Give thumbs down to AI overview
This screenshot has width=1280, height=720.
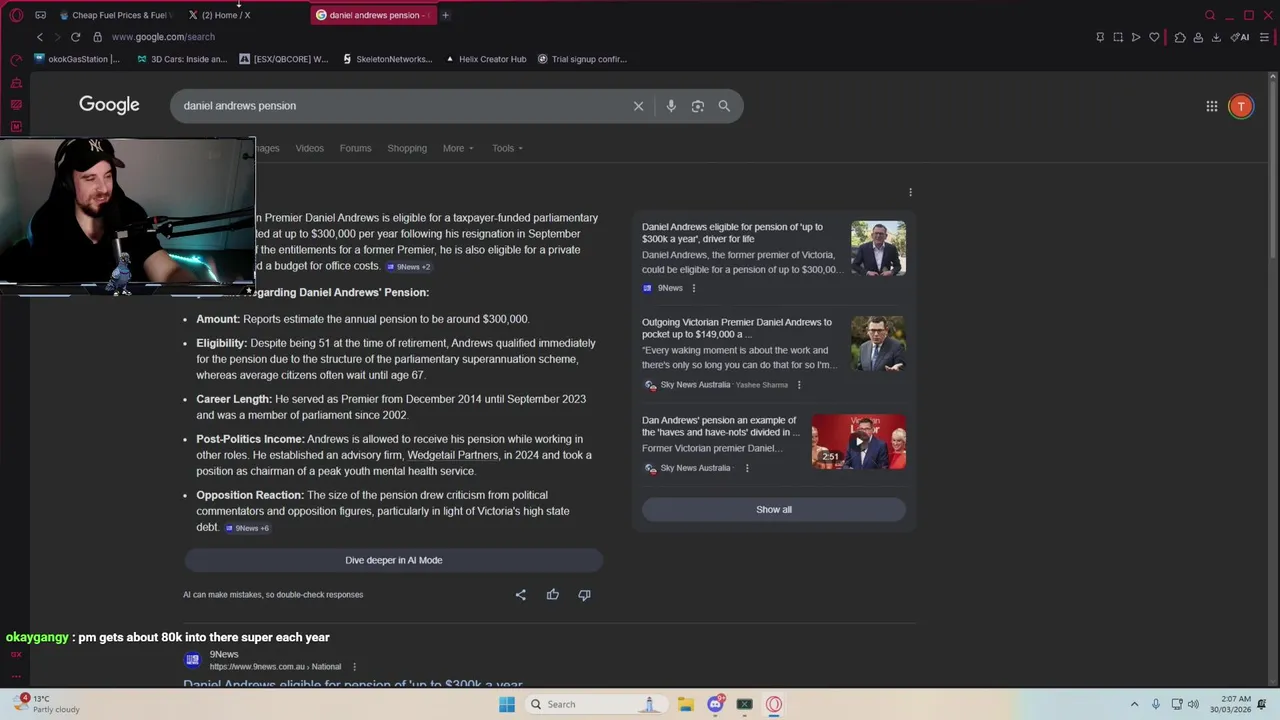pyautogui.click(x=584, y=595)
